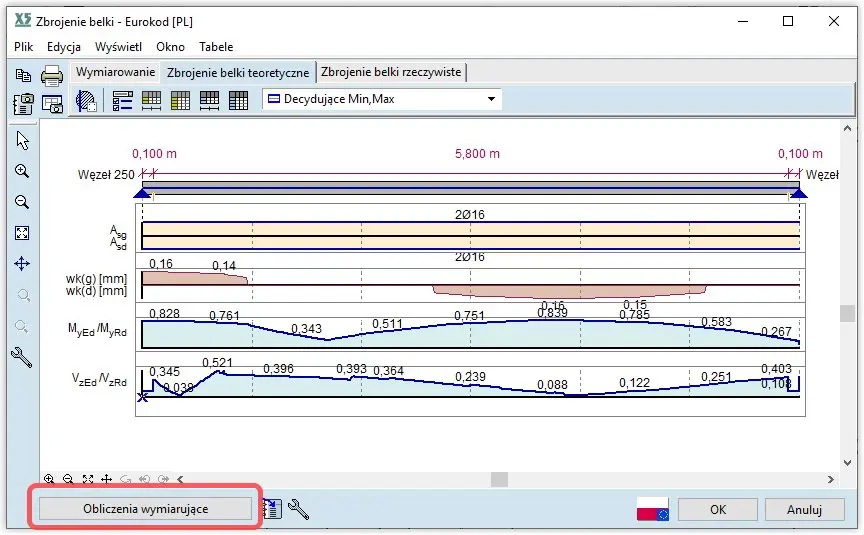This screenshot has height=535, width=864.
Task: Select the arrow pointer tool
Action: click(x=22, y=140)
